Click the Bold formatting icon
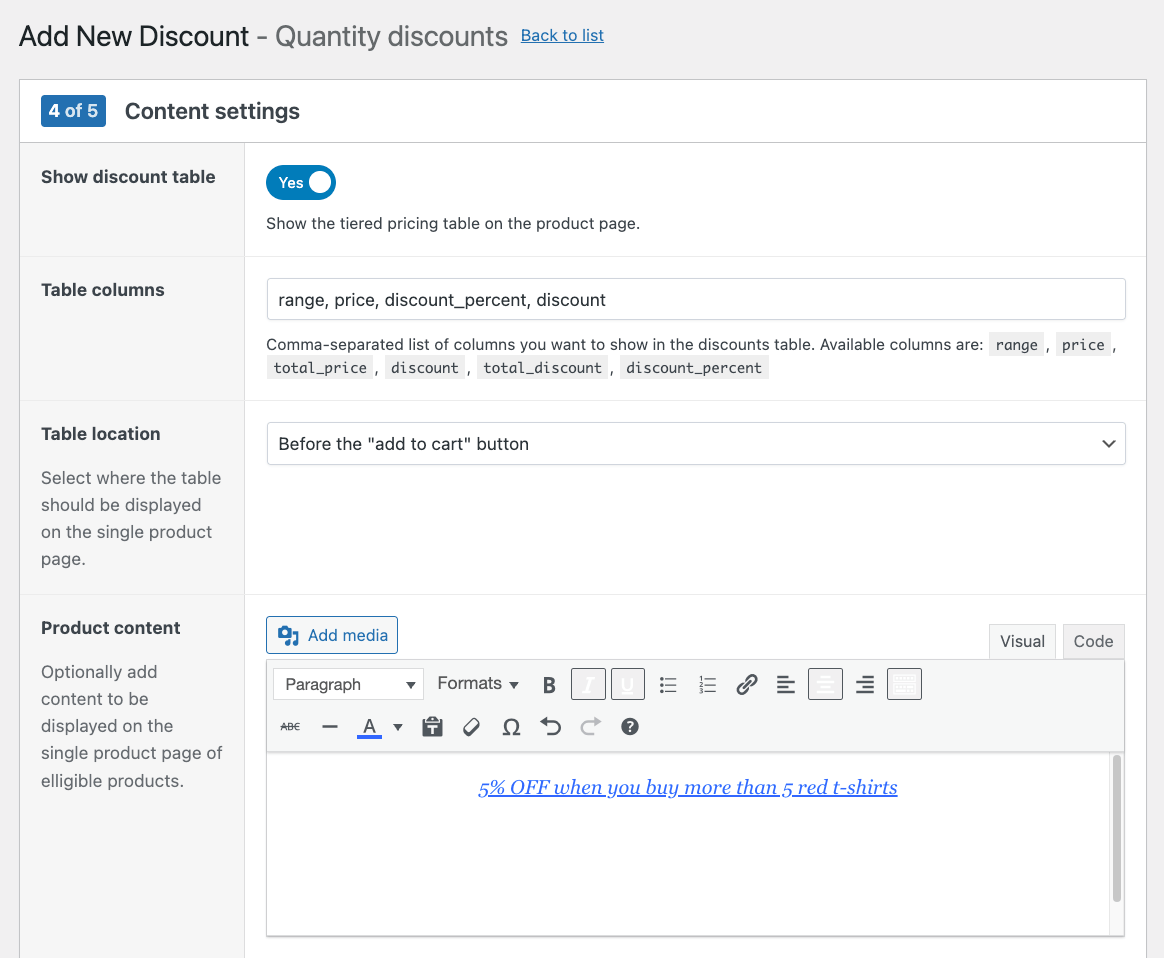The height and width of the screenshot is (958, 1164). pyautogui.click(x=549, y=684)
